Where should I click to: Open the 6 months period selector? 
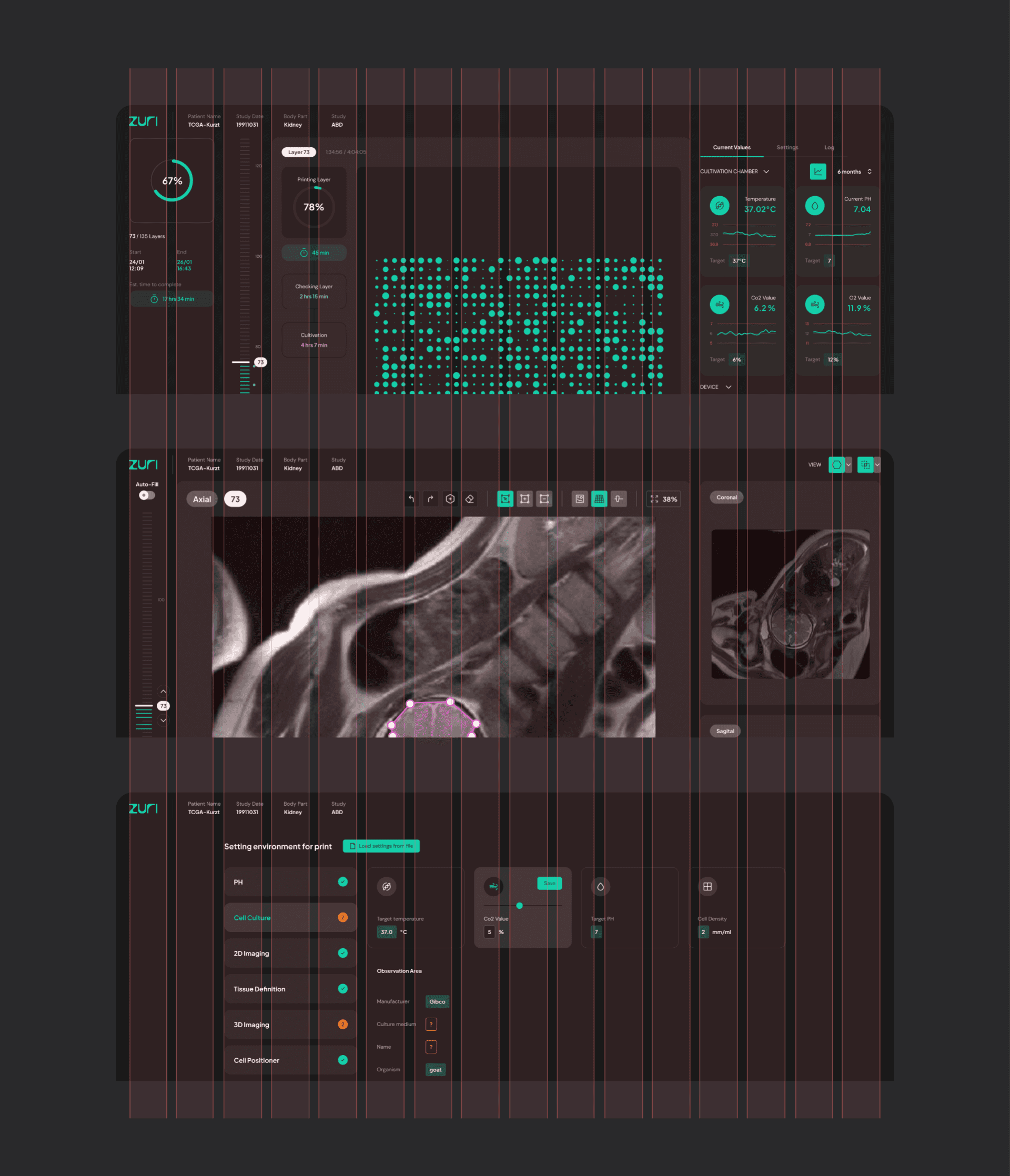(854, 171)
